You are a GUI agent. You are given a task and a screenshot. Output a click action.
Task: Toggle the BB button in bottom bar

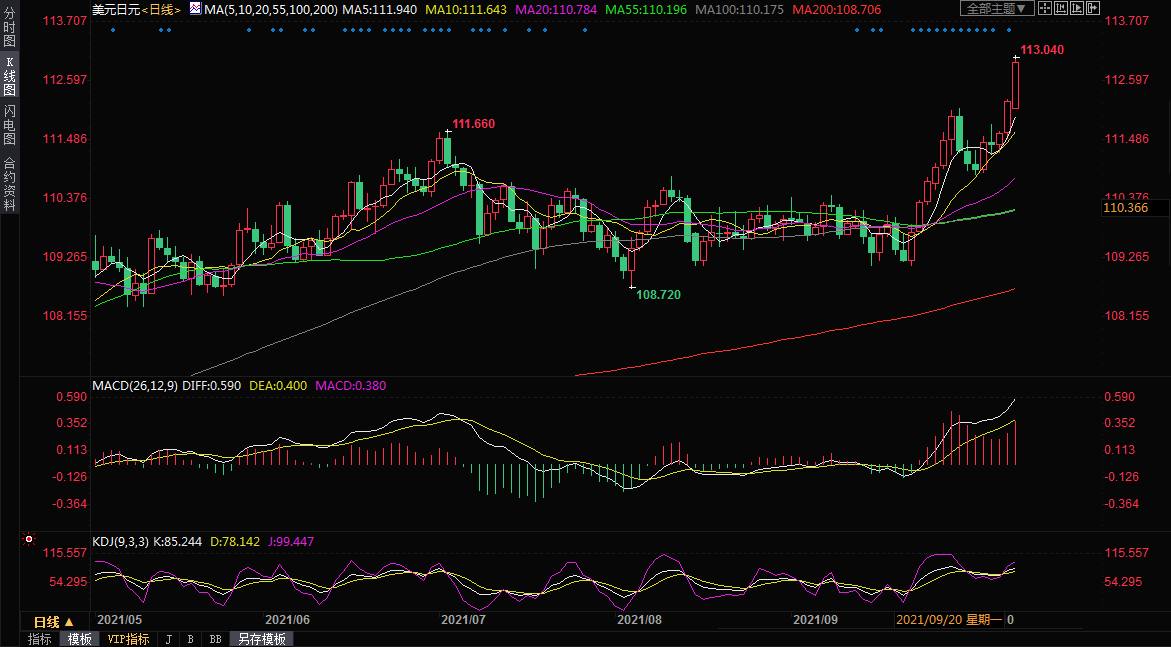pyautogui.click(x=215, y=639)
